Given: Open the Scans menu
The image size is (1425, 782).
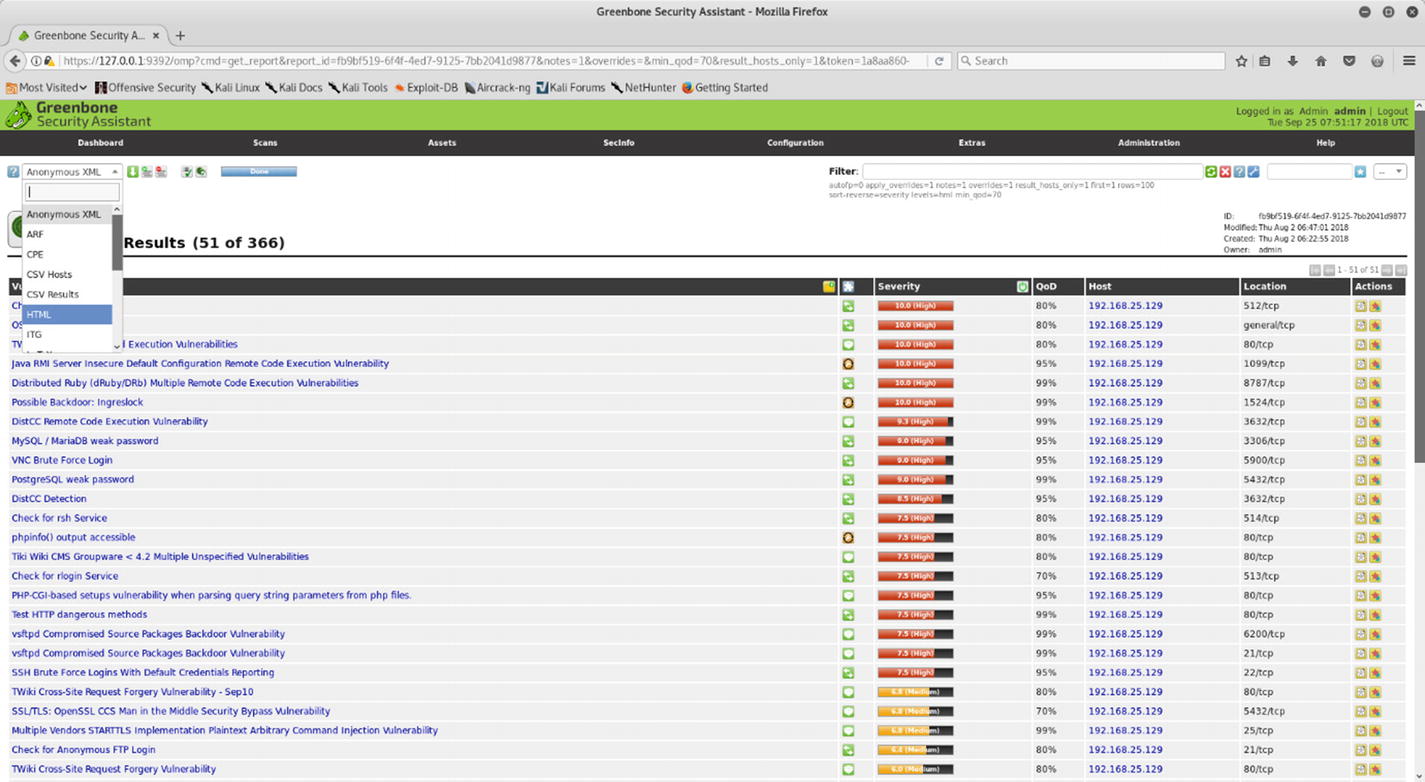Looking at the screenshot, I should (265, 143).
